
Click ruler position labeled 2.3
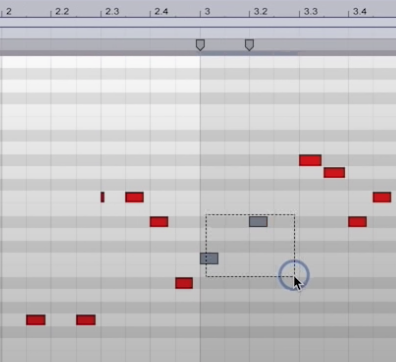point(112,12)
